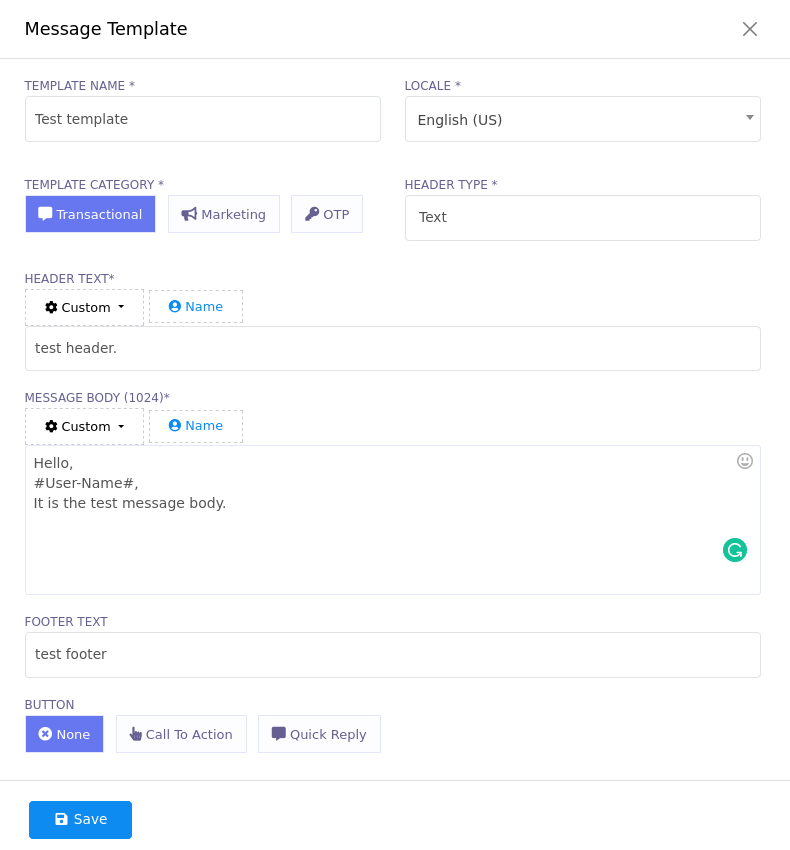790x850 pixels.
Task: Expand the Custom dropdown under Header Text
Action: (84, 307)
